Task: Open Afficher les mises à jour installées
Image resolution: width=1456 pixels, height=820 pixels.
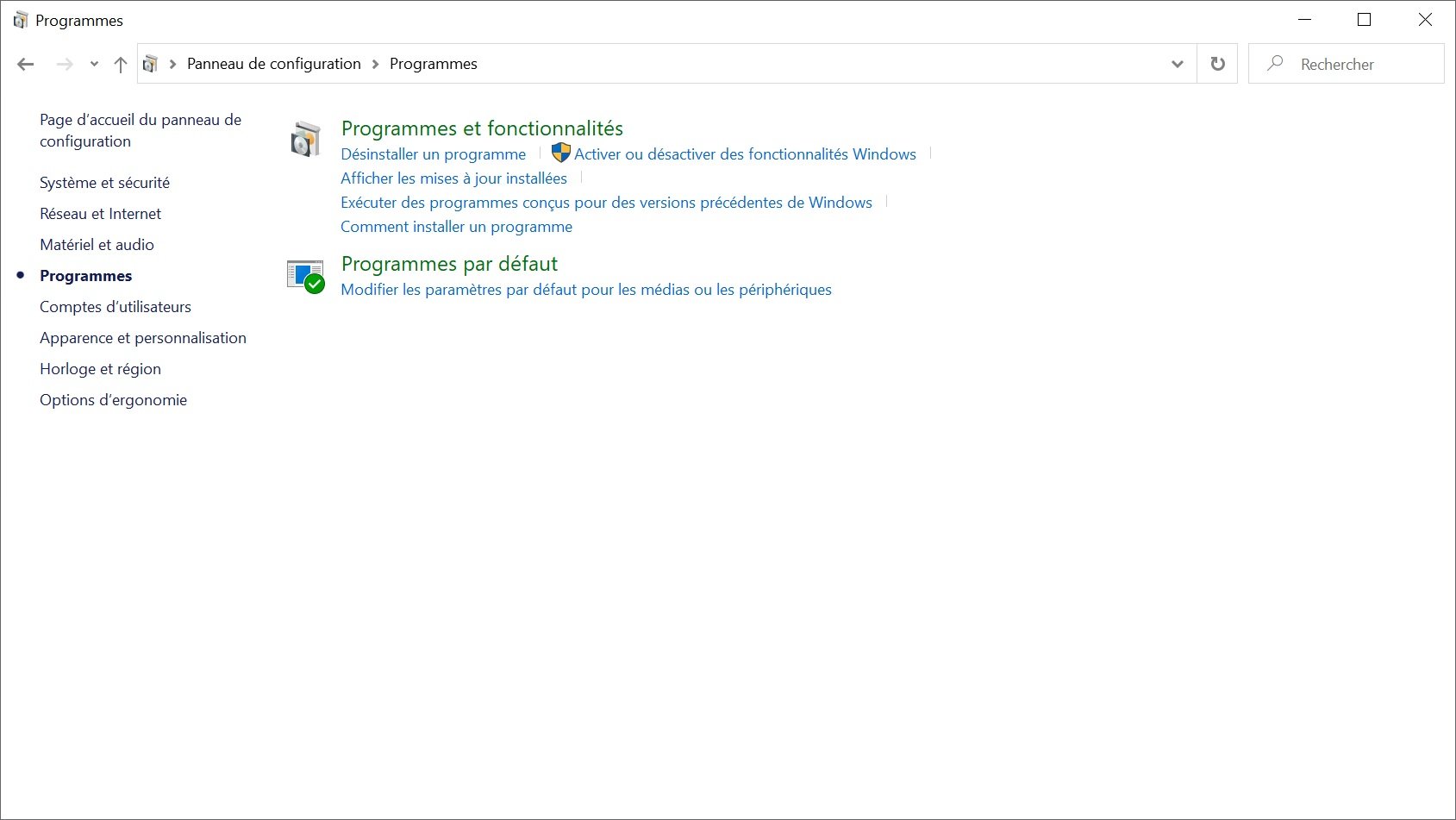Action: click(x=453, y=178)
